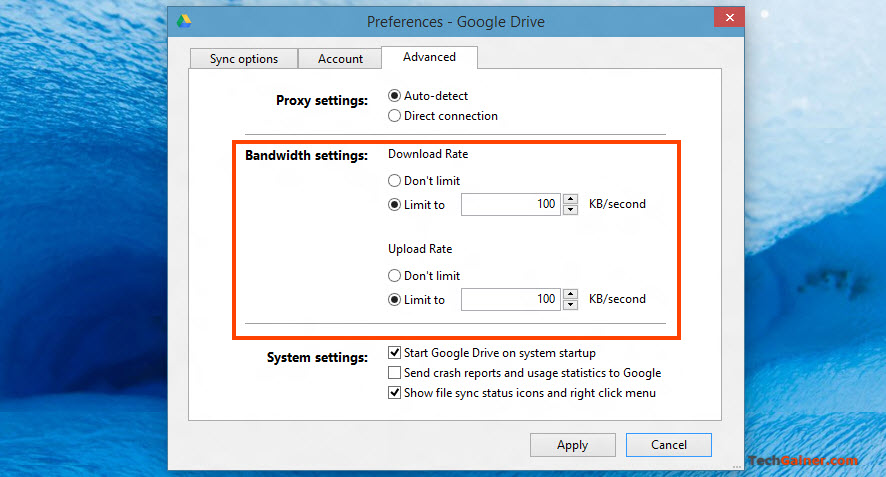
Task: Decrease Download Rate limit with down arrow
Action: tap(571, 210)
